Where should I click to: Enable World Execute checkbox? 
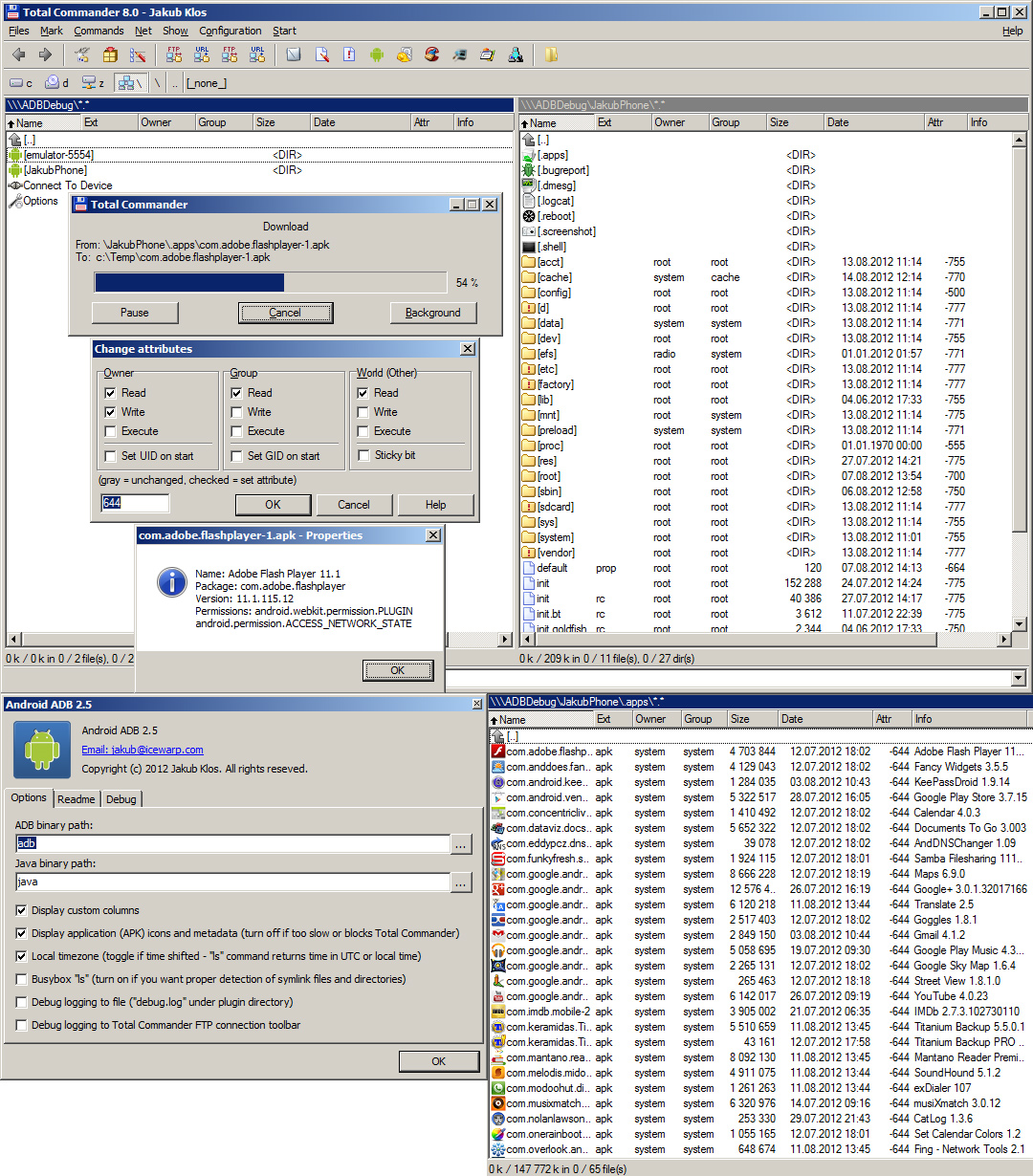click(363, 431)
